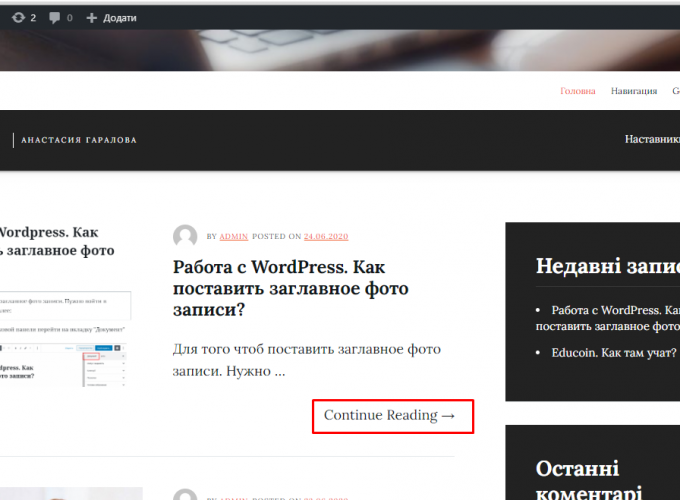Click the excerpt text Для того чтоб поставить
The height and width of the screenshot is (500, 680).
tap(307, 360)
